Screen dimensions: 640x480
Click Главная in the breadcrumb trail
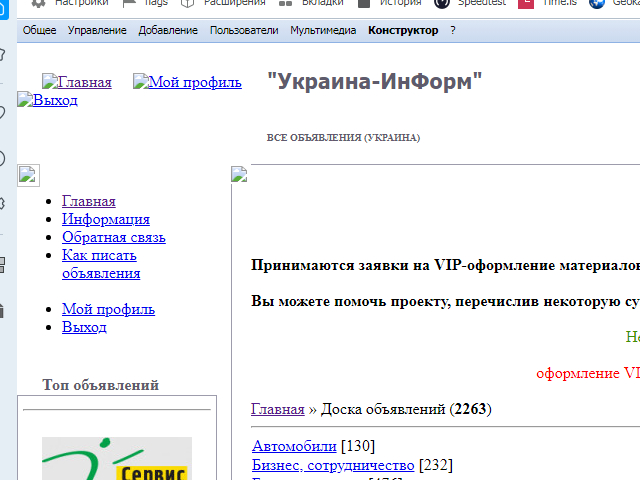[x=277, y=409]
